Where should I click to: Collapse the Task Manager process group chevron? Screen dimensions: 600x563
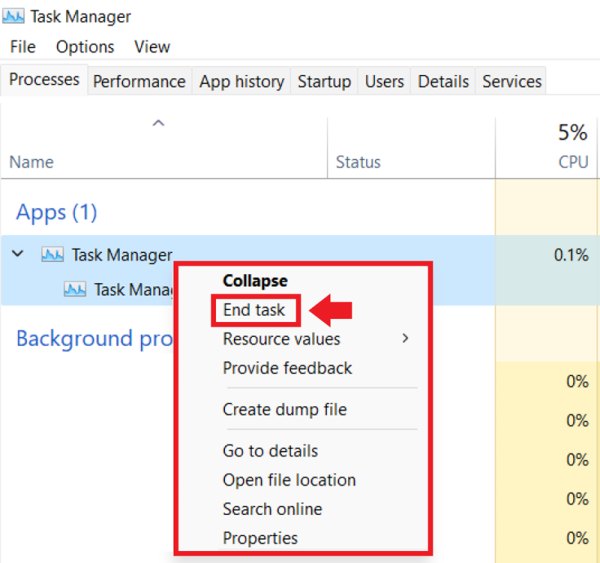pos(18,255)
